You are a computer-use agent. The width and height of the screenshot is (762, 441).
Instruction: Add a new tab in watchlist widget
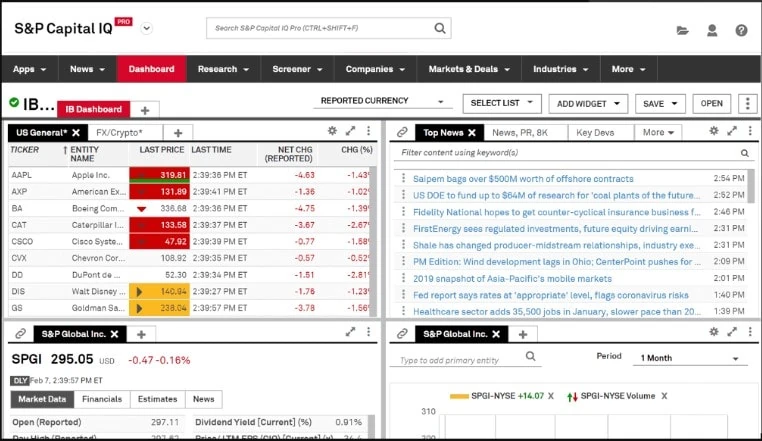coord(178,133)
